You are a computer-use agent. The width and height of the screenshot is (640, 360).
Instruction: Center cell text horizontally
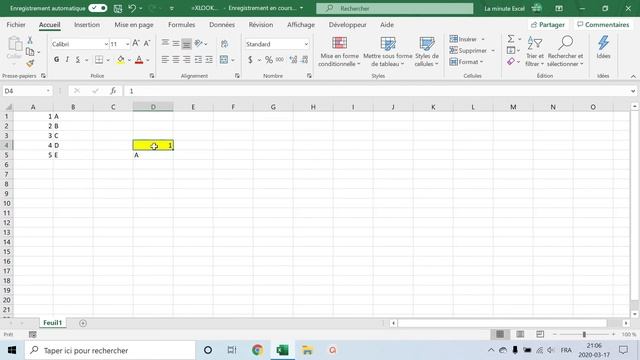[x=176, y=60]
